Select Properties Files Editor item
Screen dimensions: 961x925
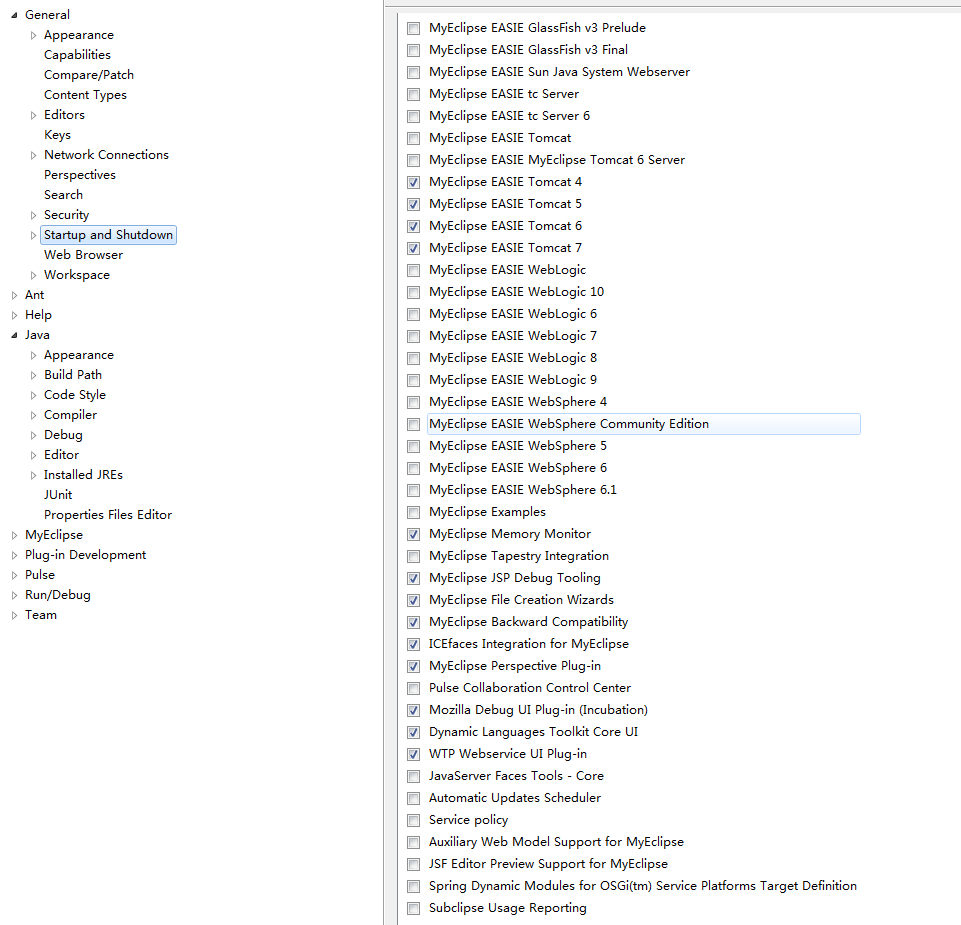[108, 515]
